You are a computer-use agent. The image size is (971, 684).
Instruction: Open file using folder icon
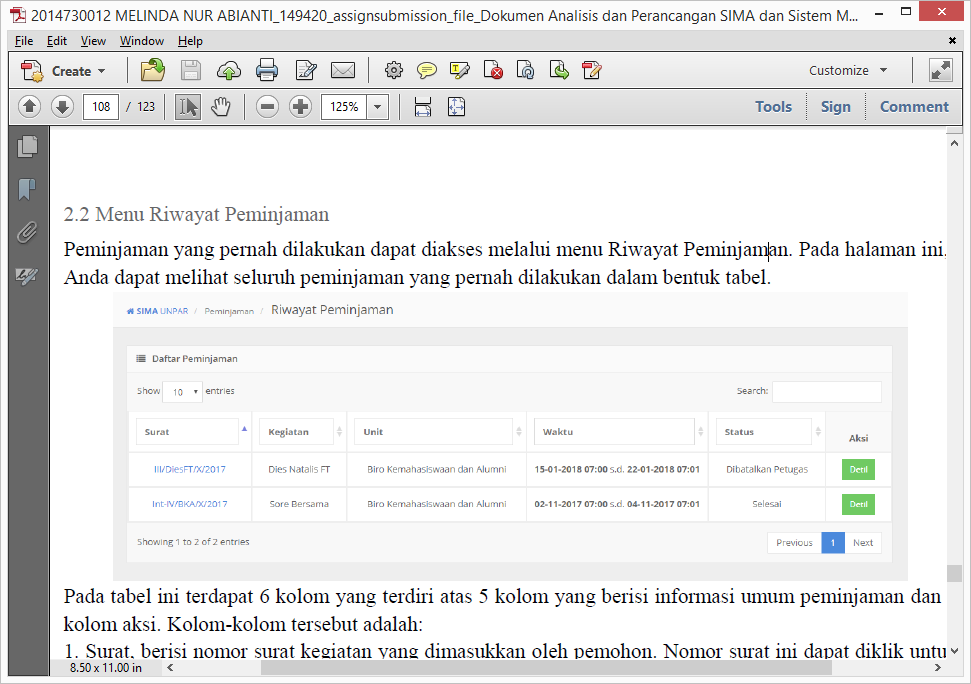click(153, 71)
